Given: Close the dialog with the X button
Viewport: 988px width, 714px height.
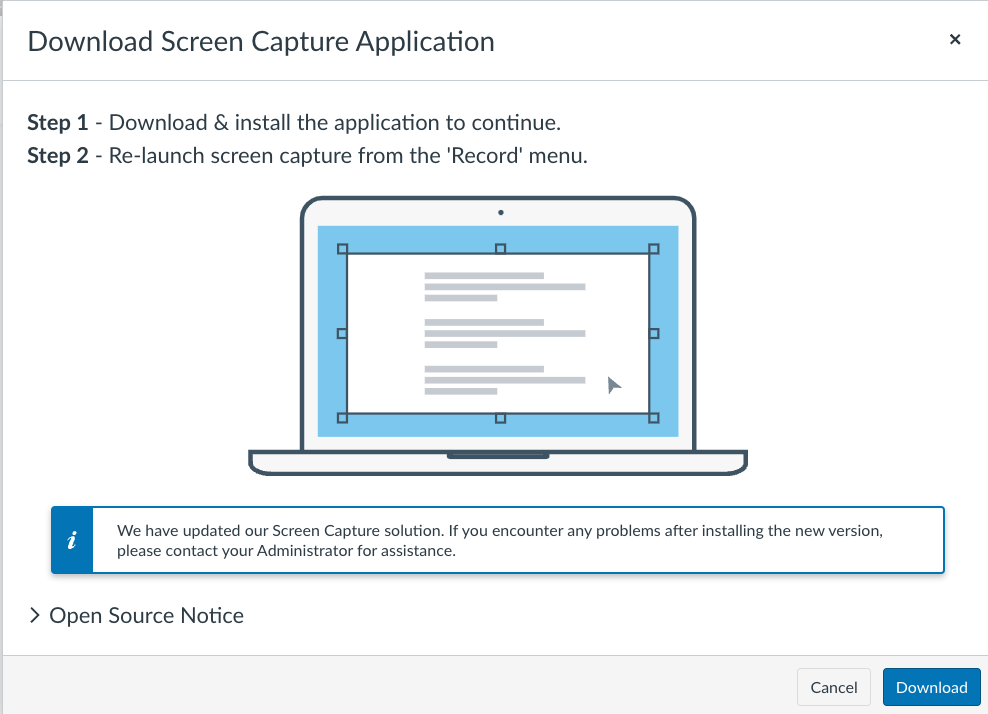Looking at the screenshot, I should pos(954,40).
